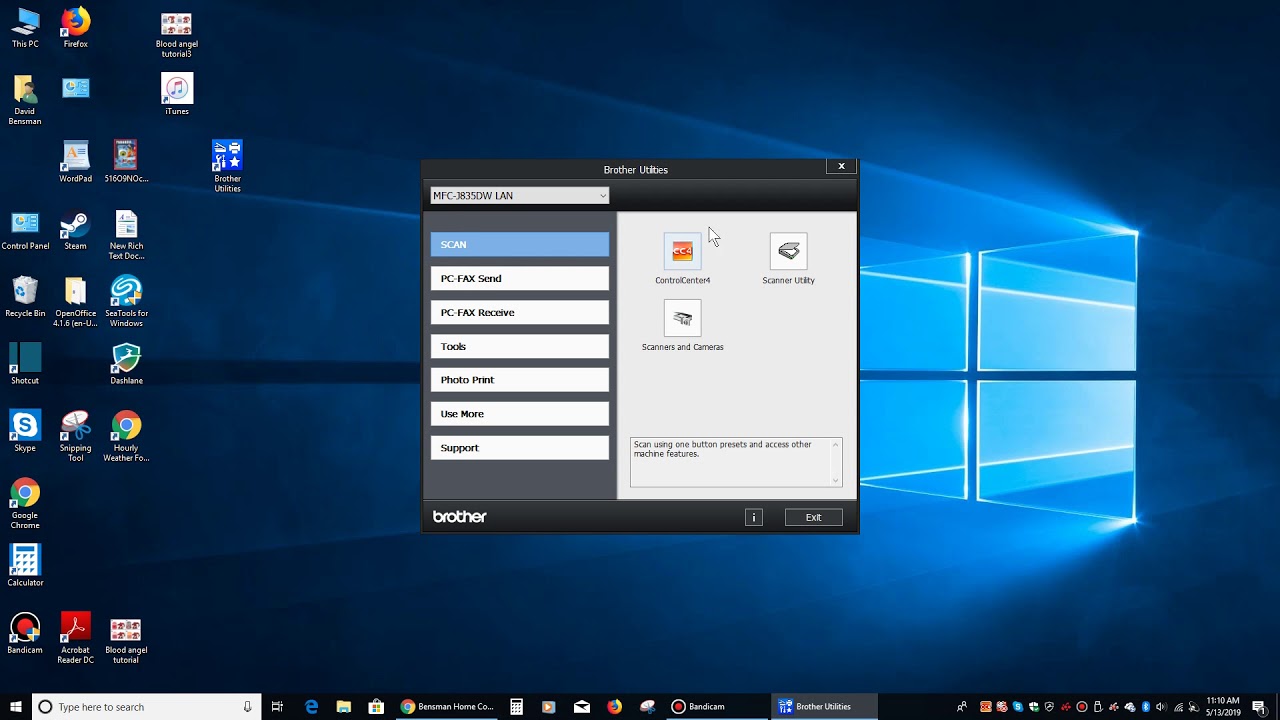
Task: Open the Use More category
Action: coord(519,414)
